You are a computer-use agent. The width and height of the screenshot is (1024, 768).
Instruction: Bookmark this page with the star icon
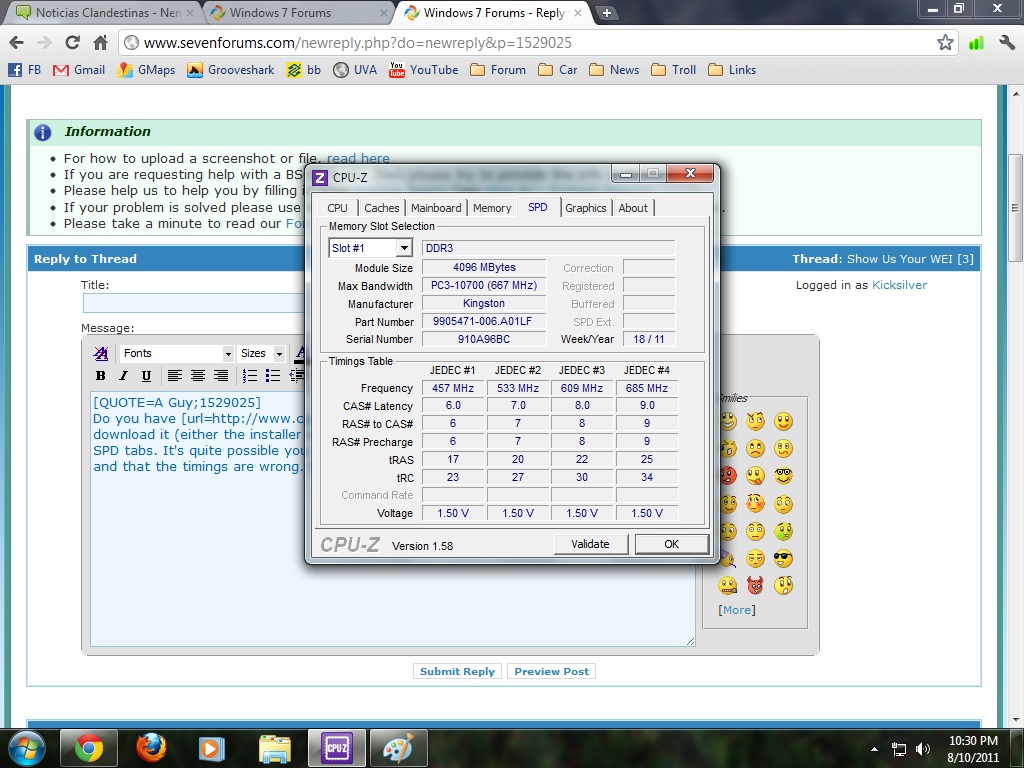[x=944, y=42]
